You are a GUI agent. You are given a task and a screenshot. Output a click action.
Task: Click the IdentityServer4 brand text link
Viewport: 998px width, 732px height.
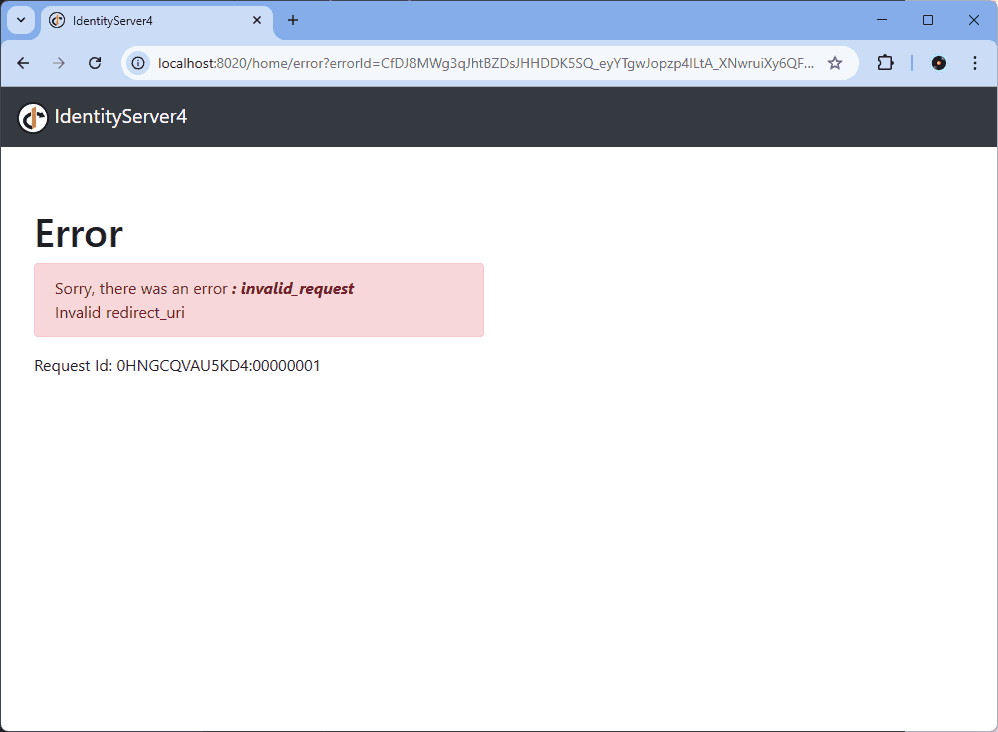pyautogui.click(x=120, y=117)
